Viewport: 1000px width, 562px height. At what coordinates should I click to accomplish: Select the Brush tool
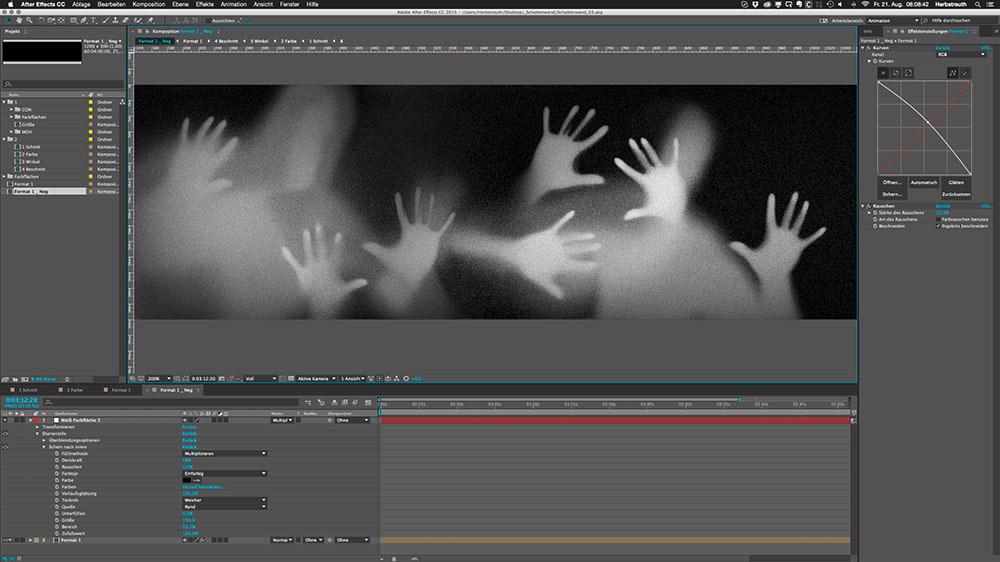(x=106, y=20)
